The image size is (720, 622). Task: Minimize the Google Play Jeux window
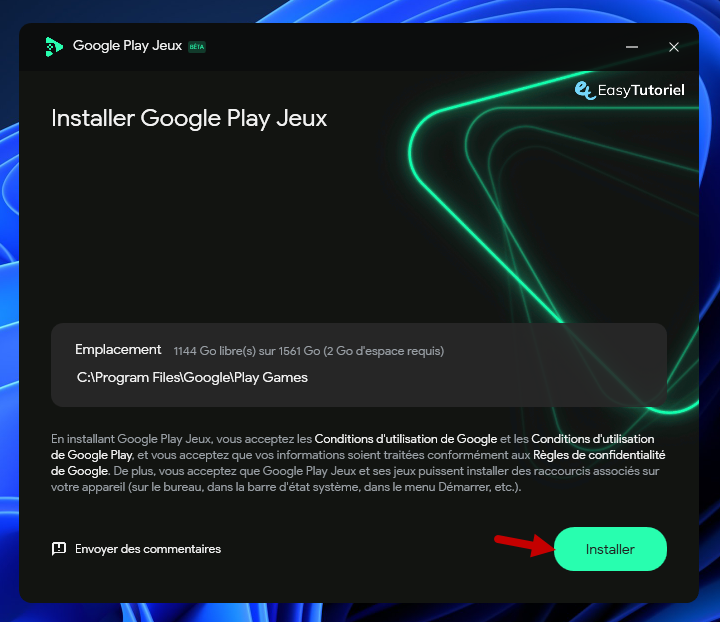(632, 47)
